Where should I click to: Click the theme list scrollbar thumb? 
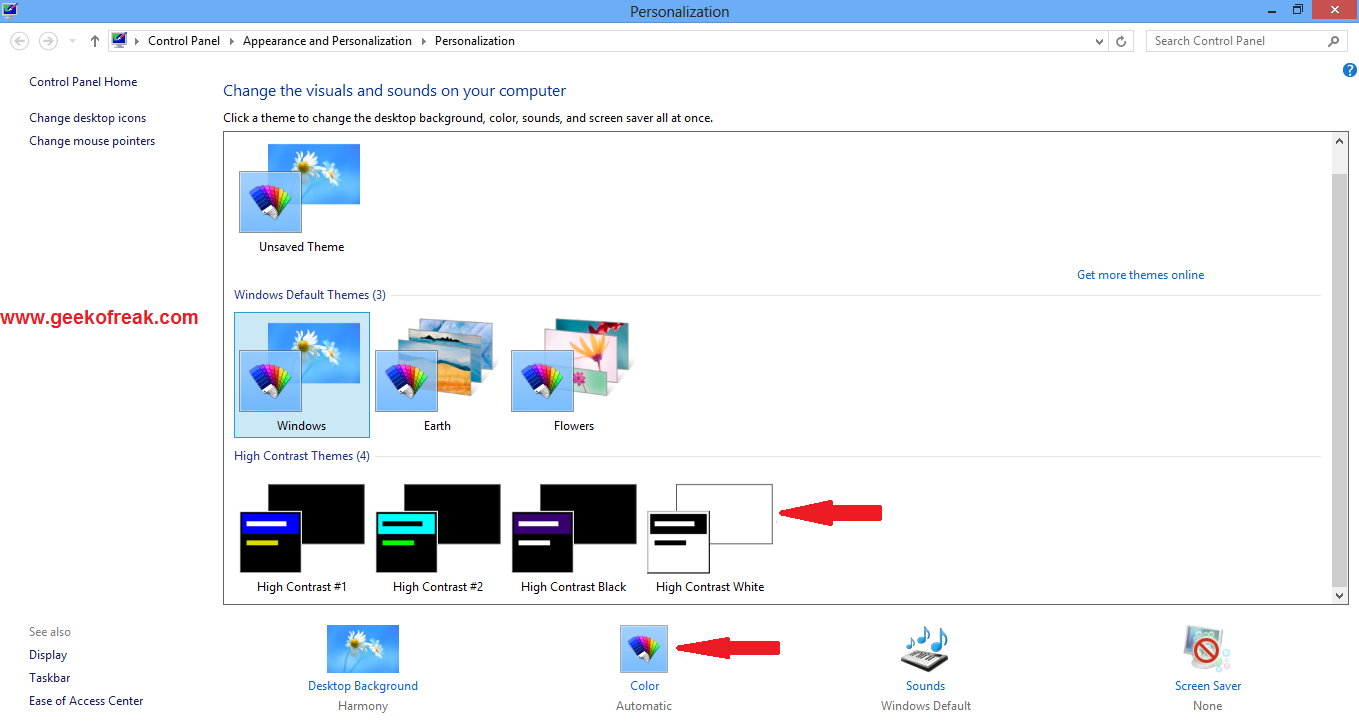point(1341,379)
